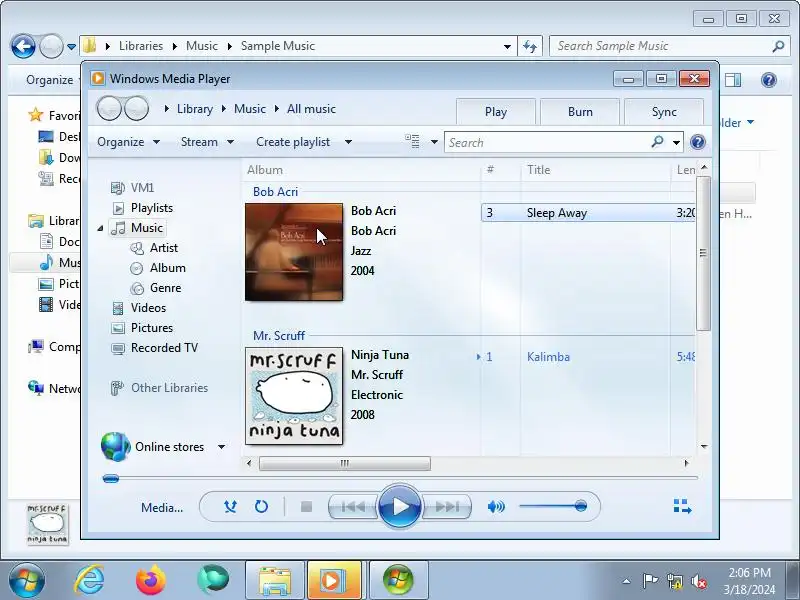Click the horizontal scrollbar thumb

(x=345, y=463)
